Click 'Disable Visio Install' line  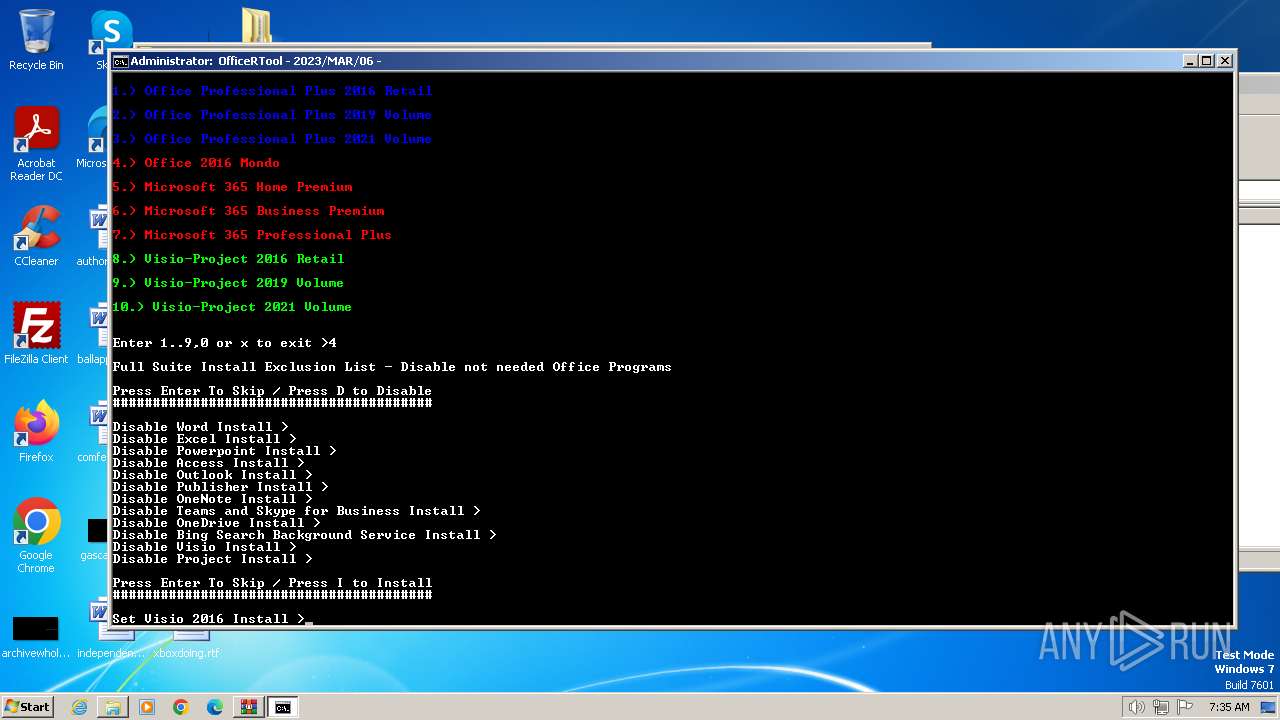[204, 547]
